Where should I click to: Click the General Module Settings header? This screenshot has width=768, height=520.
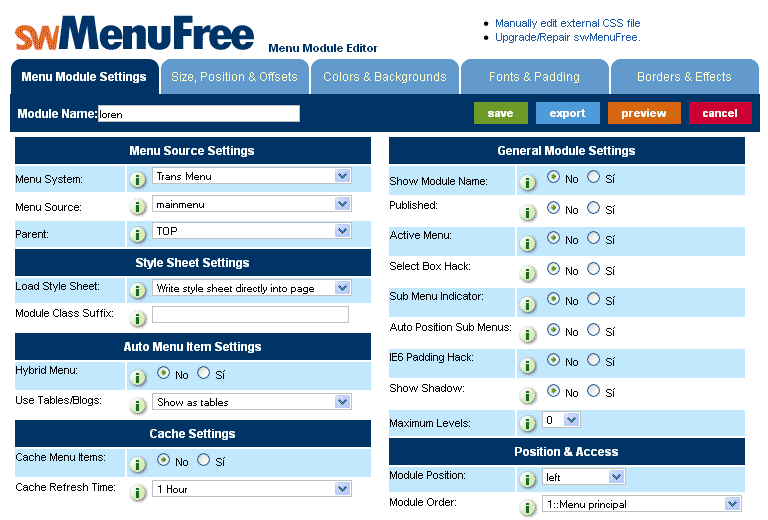[x=567, y=150]
